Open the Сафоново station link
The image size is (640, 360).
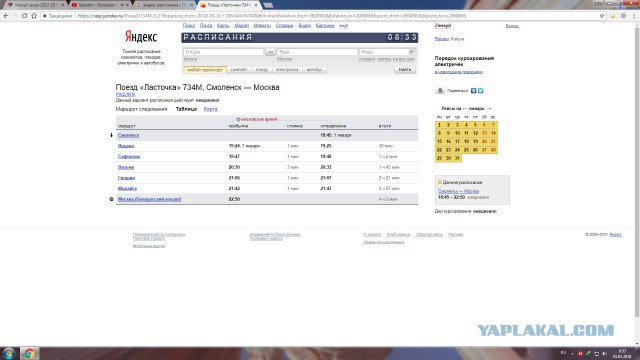129,156
